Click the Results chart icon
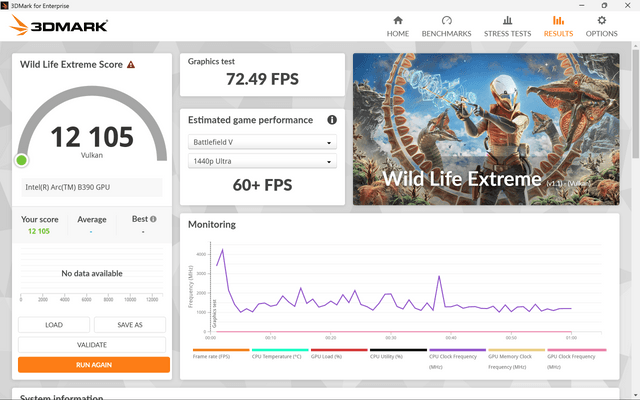The height and width of the screenshot is (400, 640). 558,20
